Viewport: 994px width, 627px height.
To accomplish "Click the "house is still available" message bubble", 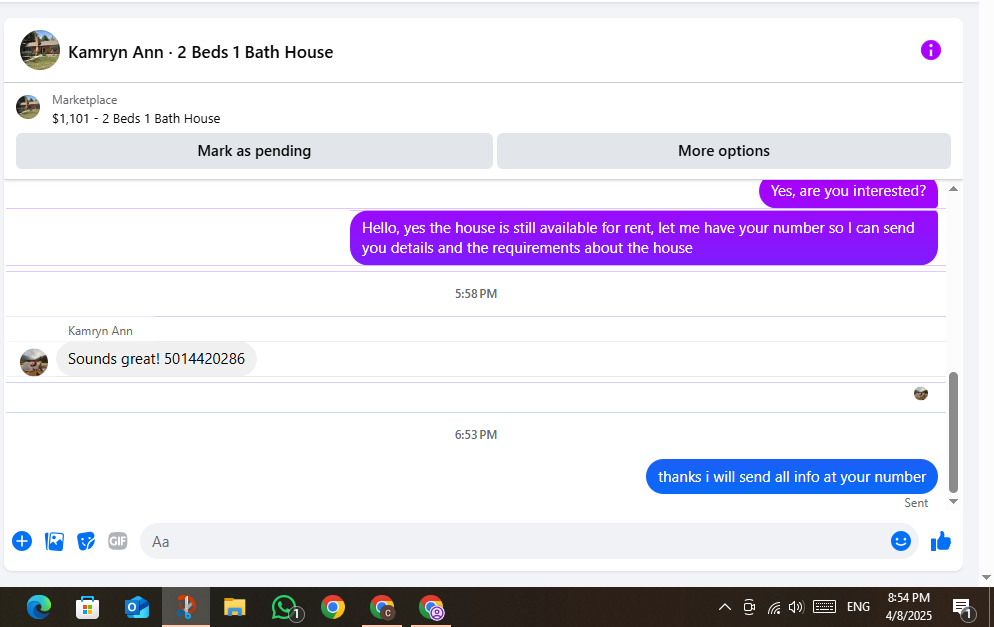I will (x=643, y=238).
